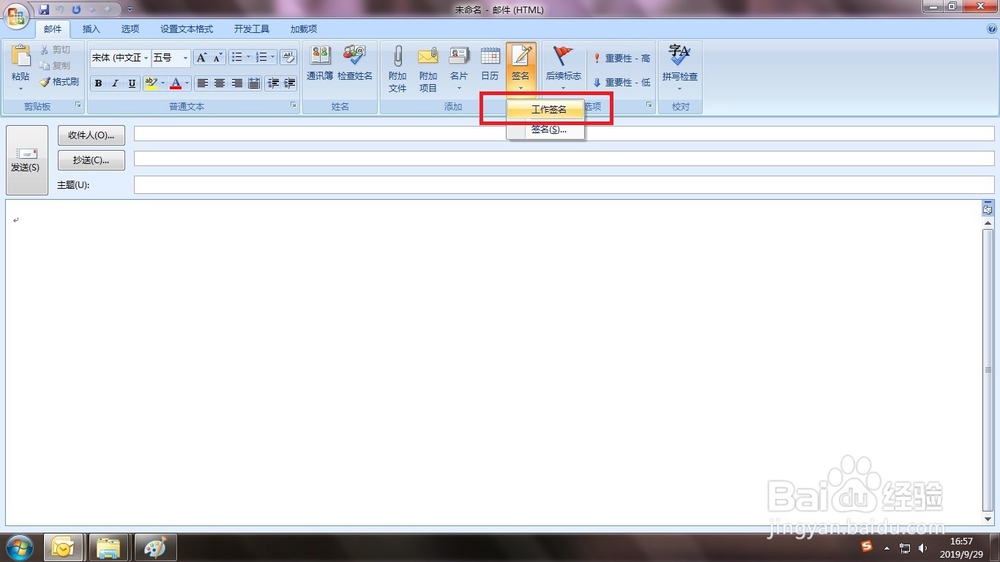Image resolution: width=1000 pixels, height=562 pixels.
Task: Switch to the 邮件 ribbon tab
Action: pyautogui.click(x=52, y=29)
